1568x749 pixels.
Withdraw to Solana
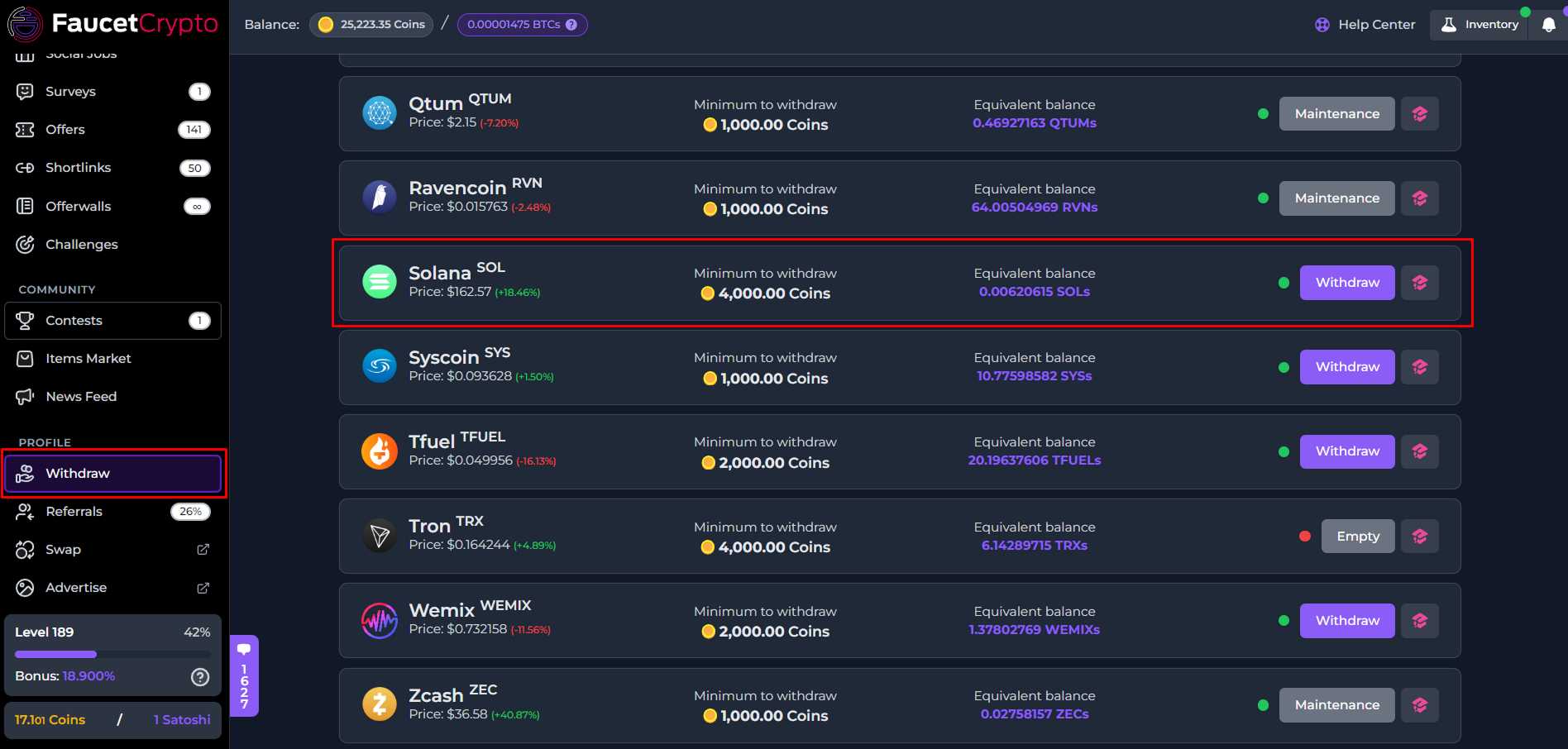point(1347,283)
